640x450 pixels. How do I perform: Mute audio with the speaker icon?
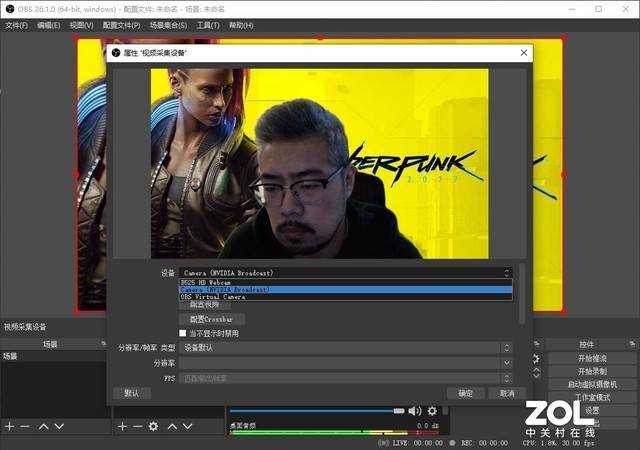click(x=414, y=411)
